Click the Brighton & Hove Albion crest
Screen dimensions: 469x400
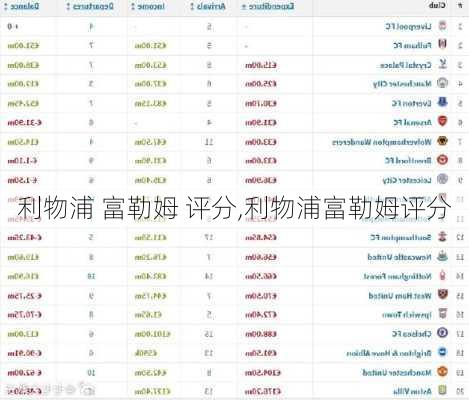point(442,352)
